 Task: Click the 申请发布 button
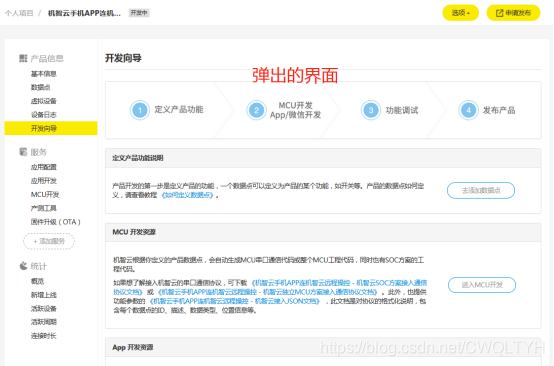[513, 13]
